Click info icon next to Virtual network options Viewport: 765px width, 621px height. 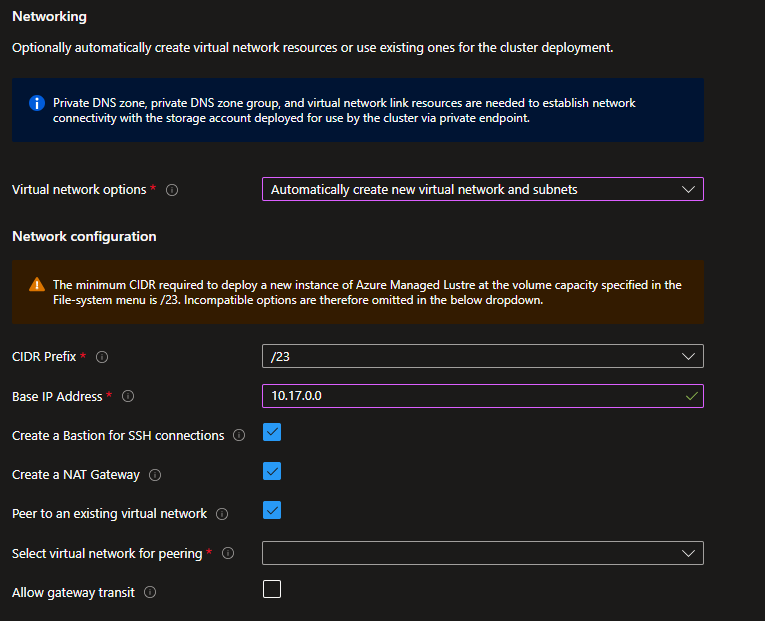(x=172, y=190)
